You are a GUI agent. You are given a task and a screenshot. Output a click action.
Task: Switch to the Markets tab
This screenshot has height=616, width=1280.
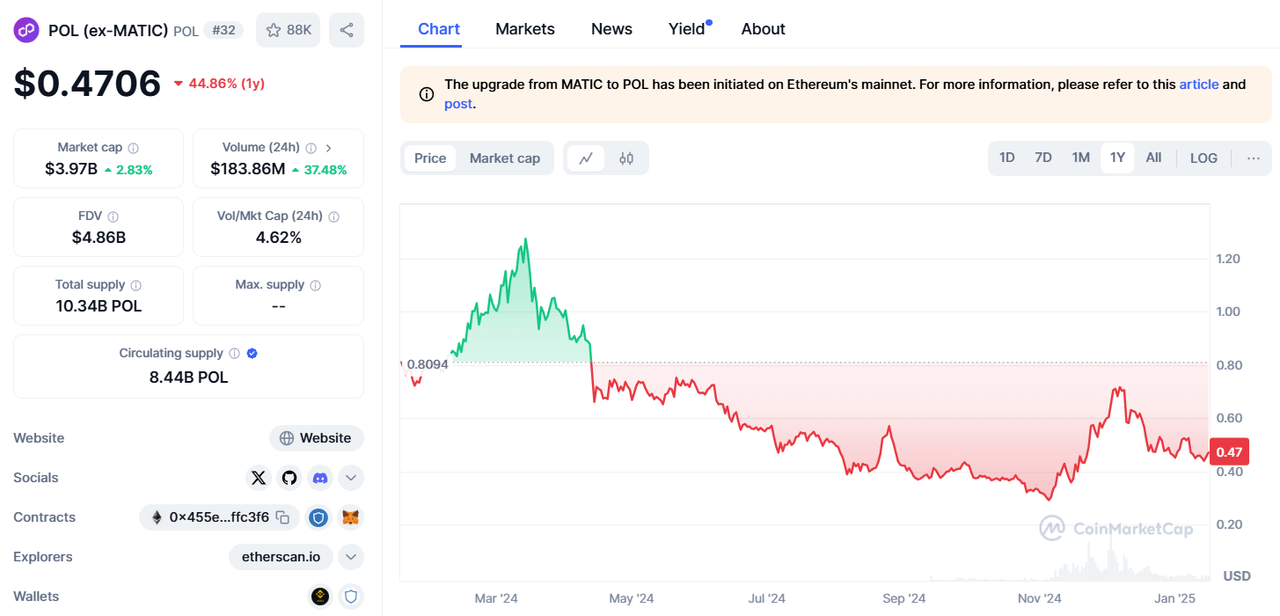(525, 29)
